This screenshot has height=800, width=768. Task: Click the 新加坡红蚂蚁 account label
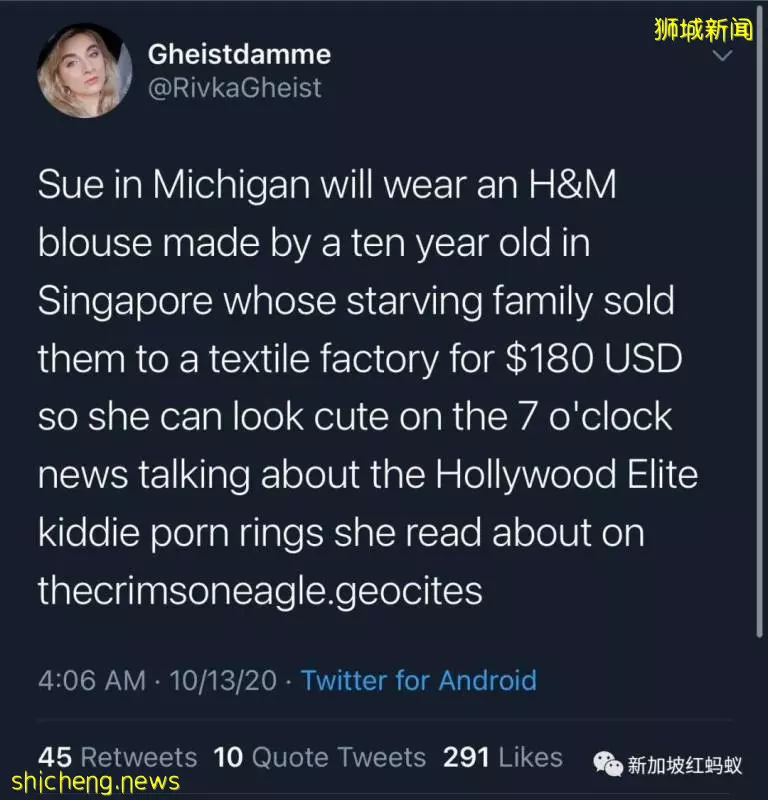[684, 765]
